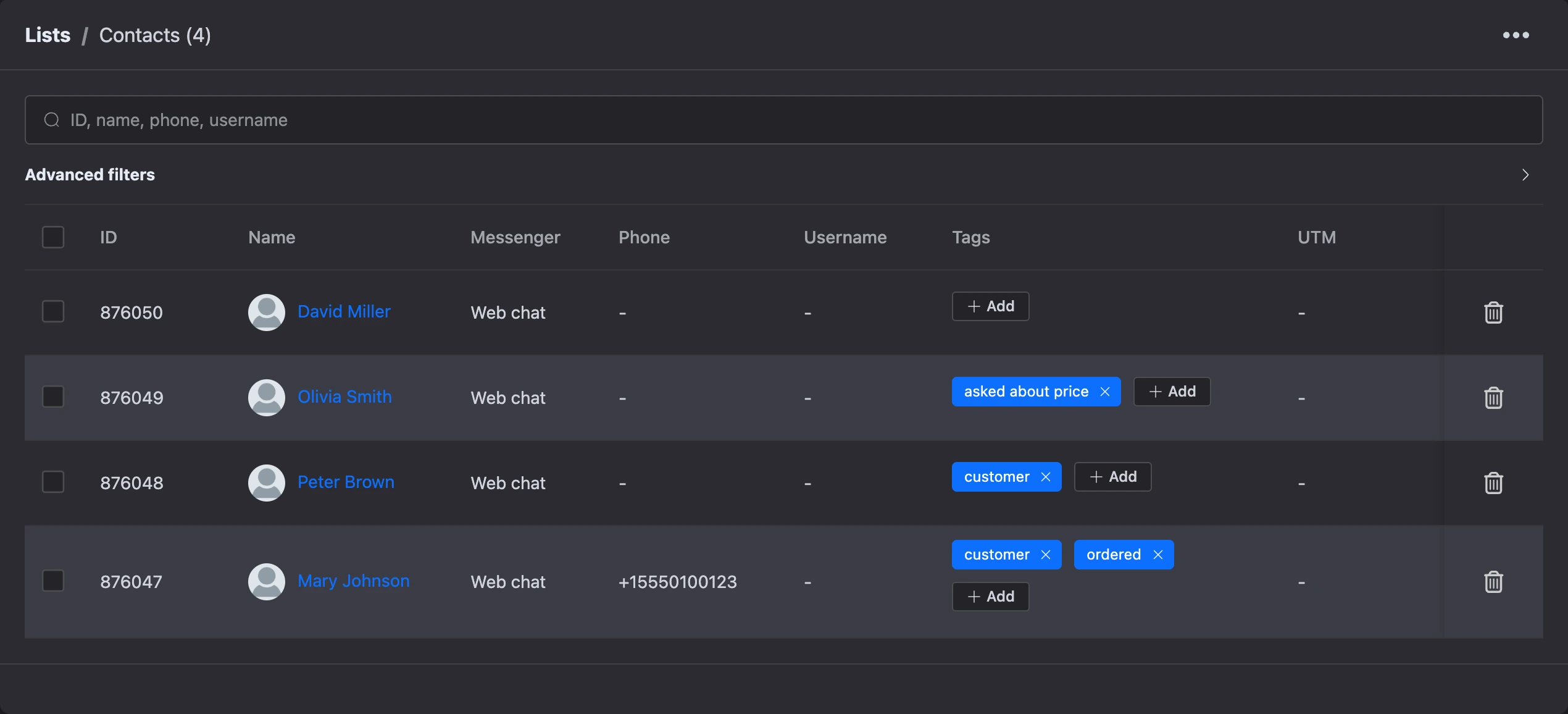The image size is (1568, 714).
Task: Click Web chat in David Miller's row
Action: (x=508, y=313)
